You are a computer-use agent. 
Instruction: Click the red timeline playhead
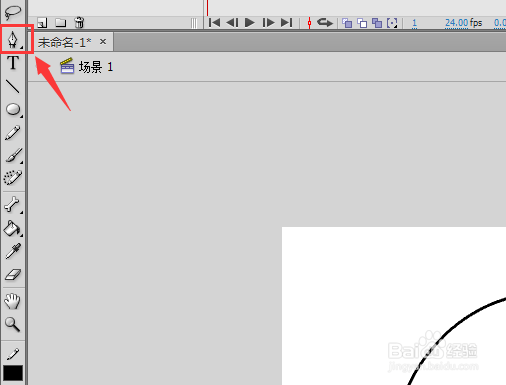tap(207, 8)
